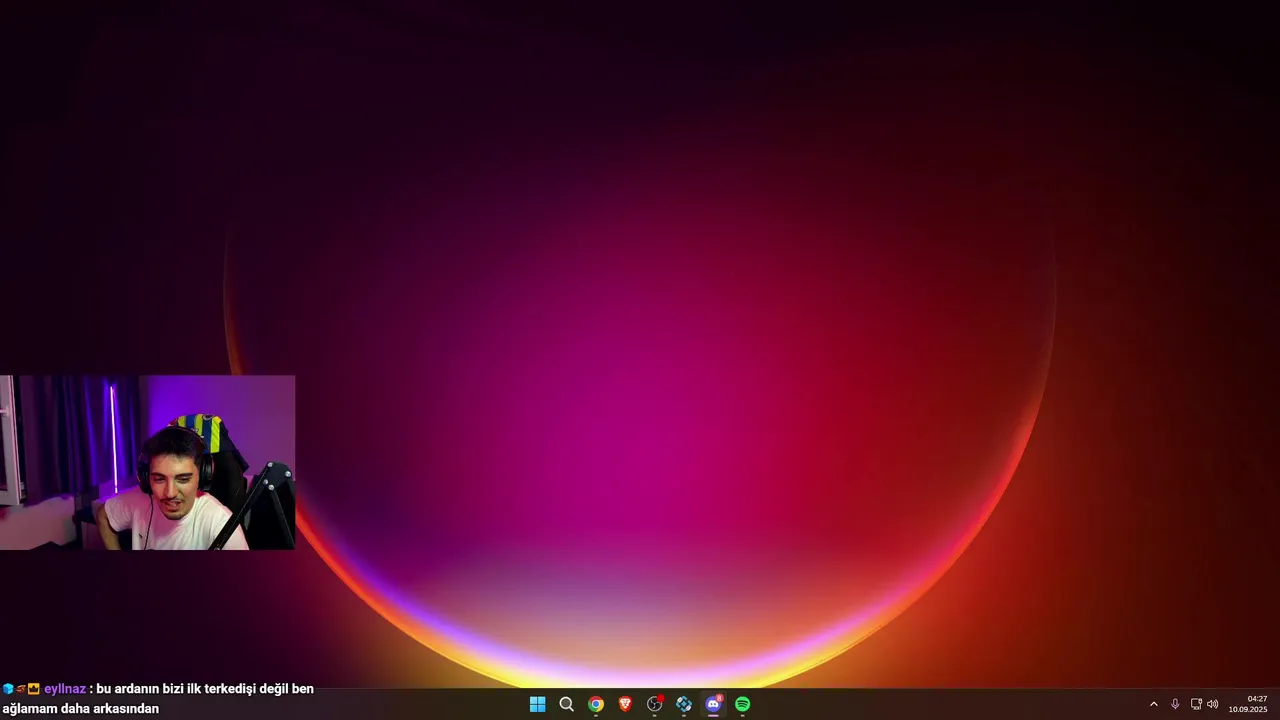Open taskbar Search

coord(566,704)
